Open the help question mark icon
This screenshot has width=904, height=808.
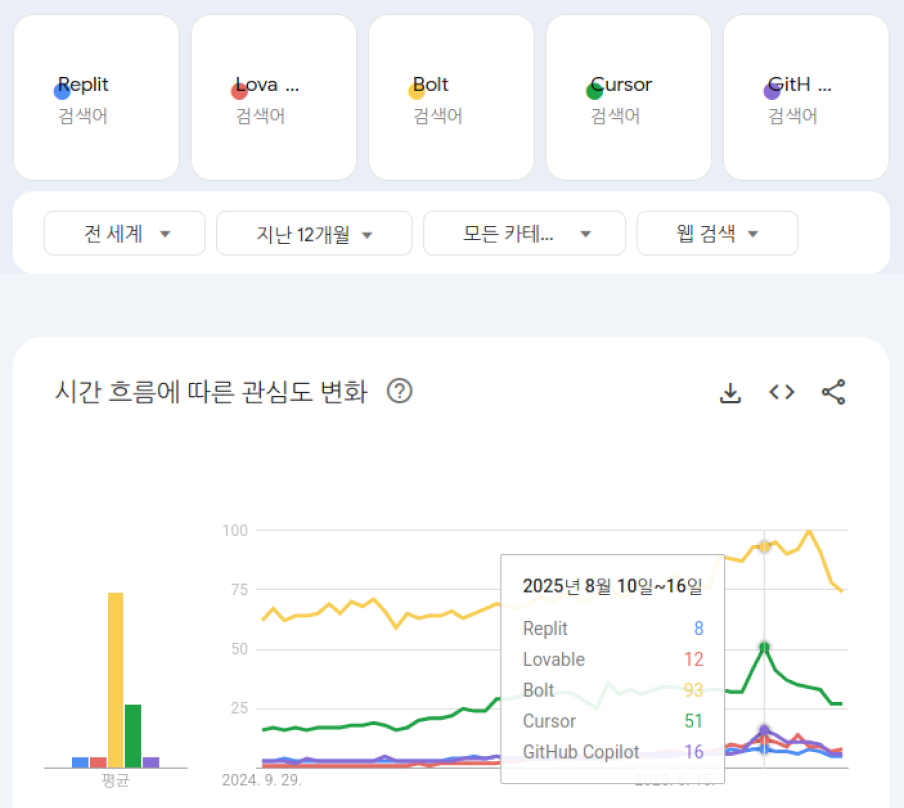(400, 391)
